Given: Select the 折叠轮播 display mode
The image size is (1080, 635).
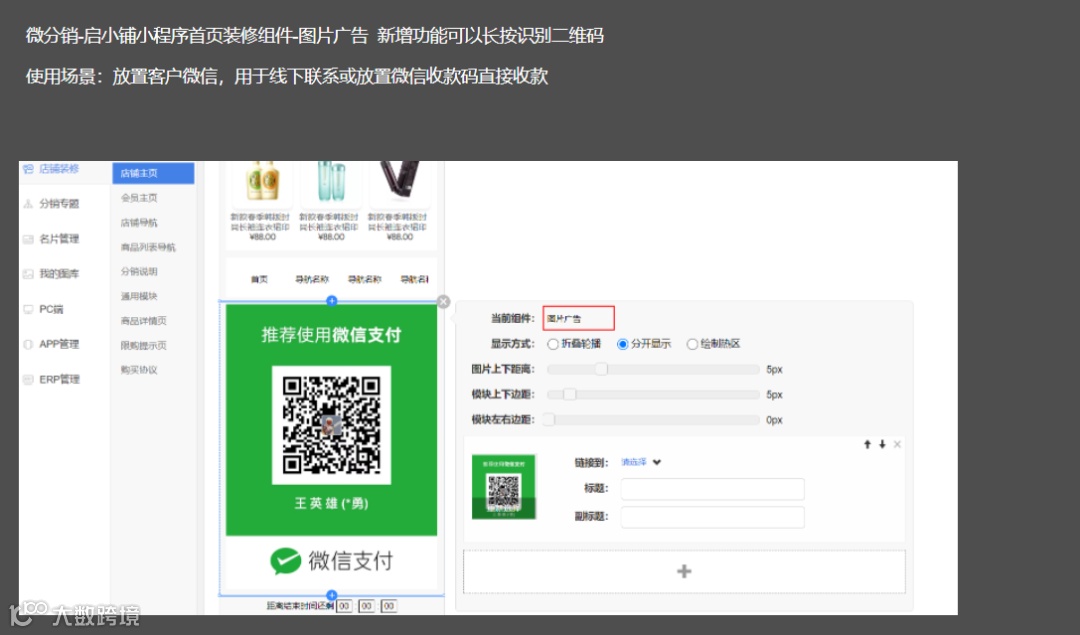Looking at the screenshot, I should (x=553, y=344).
